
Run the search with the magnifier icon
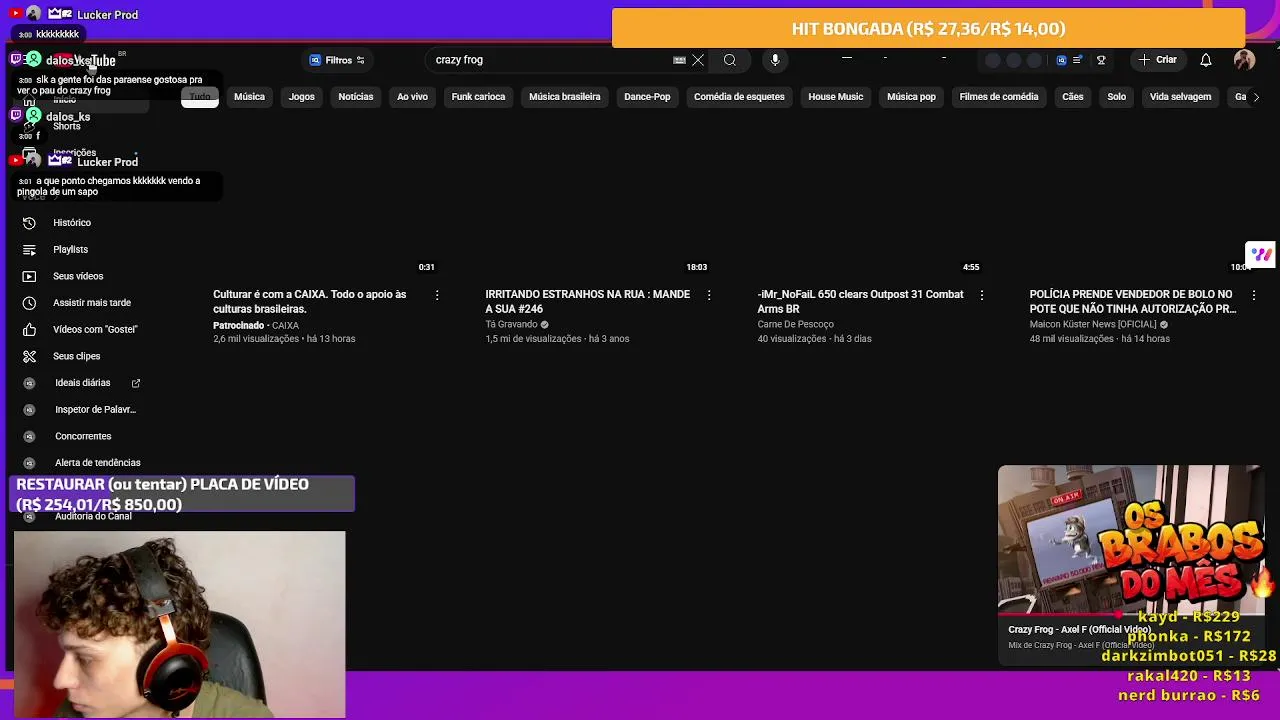click(730, 60)
